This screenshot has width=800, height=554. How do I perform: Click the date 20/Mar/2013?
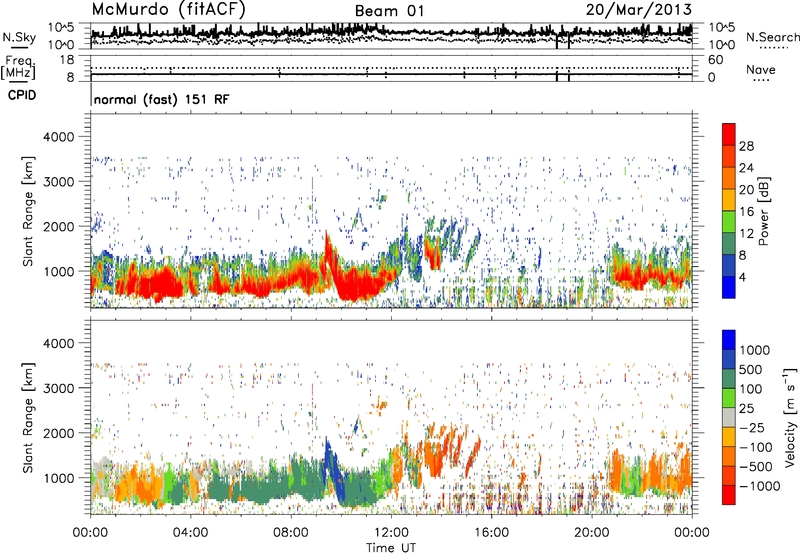coord(639,9)
